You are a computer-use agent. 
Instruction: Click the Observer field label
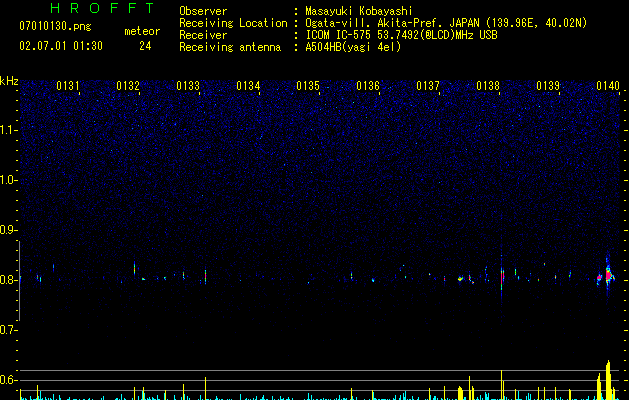tap(203, 11)
